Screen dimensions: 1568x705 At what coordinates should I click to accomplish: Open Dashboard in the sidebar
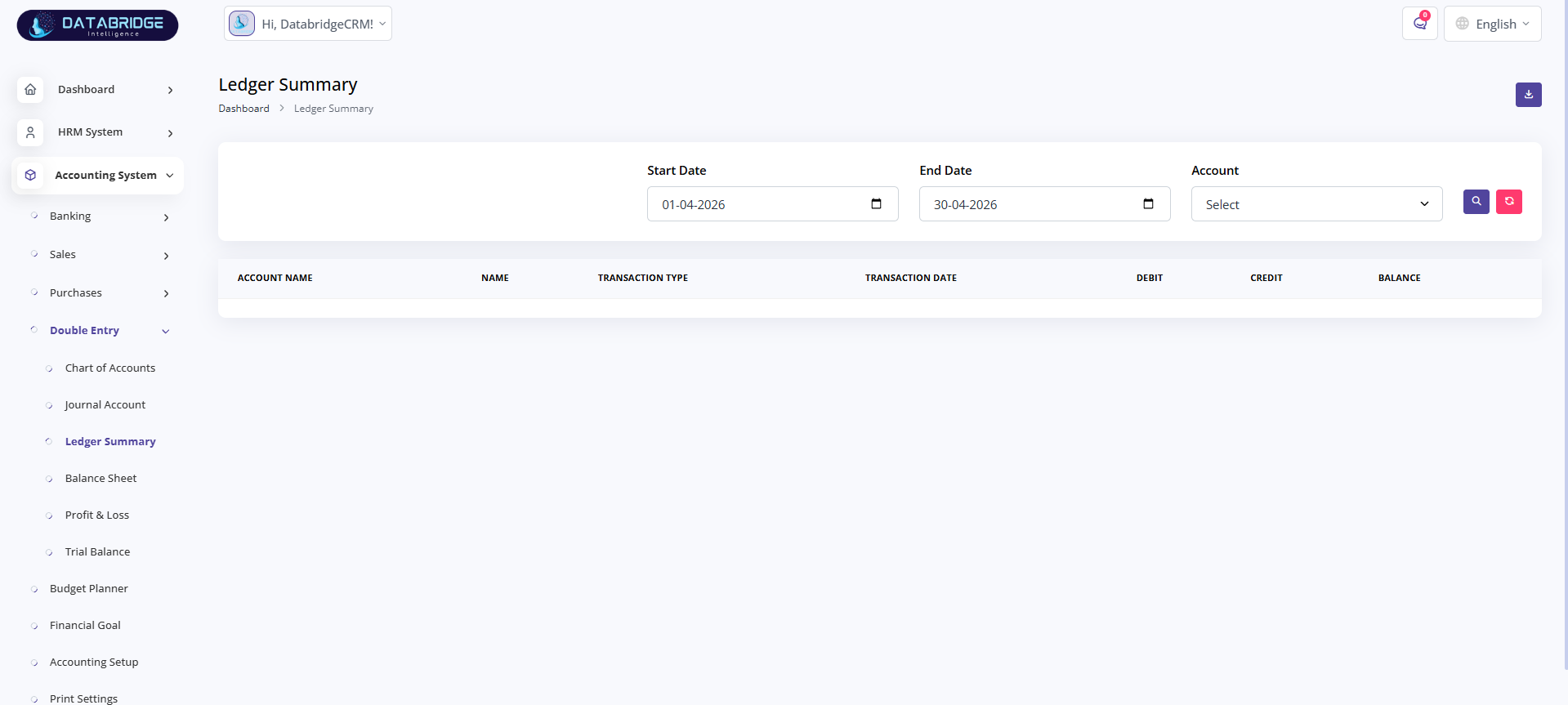pos(86,90)
